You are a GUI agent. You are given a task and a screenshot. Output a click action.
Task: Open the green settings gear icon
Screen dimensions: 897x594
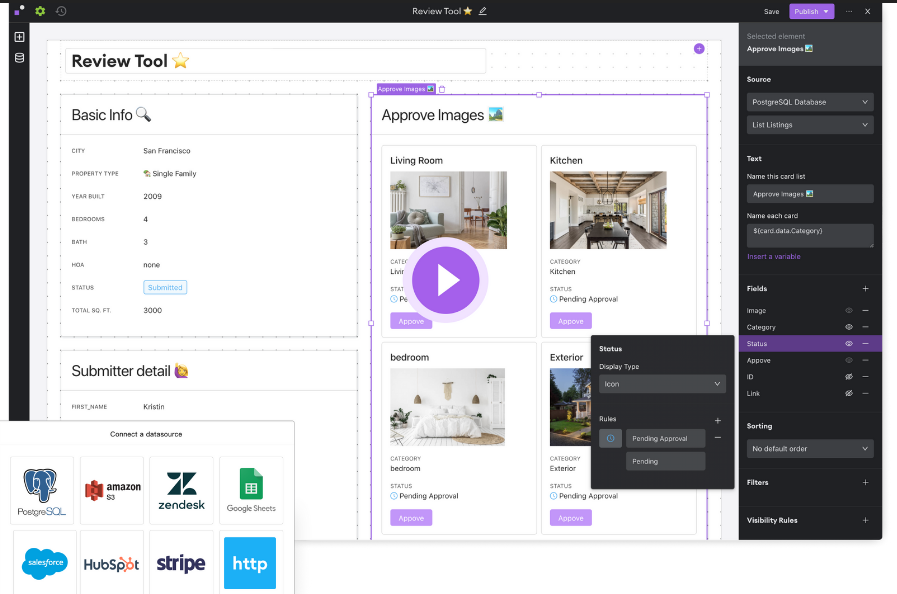pos(40,11)
